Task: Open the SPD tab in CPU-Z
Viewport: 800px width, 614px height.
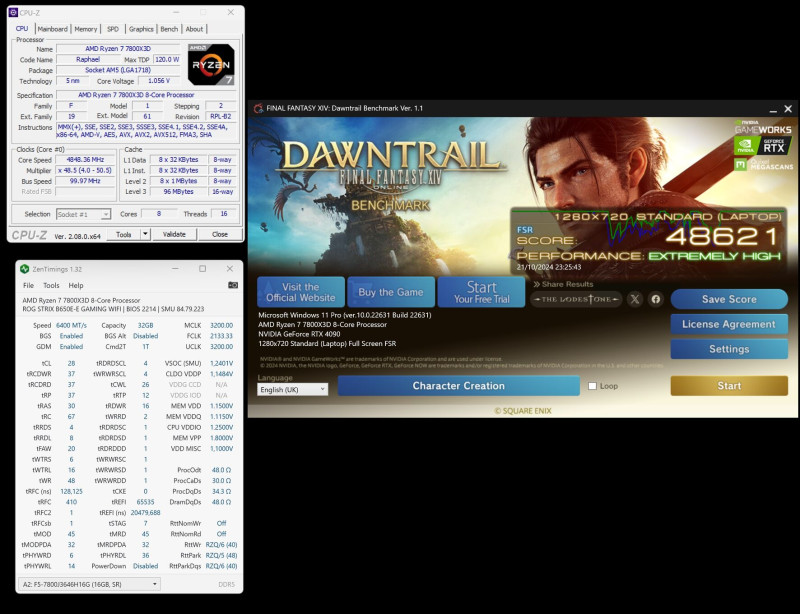Action: (x=113, y=29)
